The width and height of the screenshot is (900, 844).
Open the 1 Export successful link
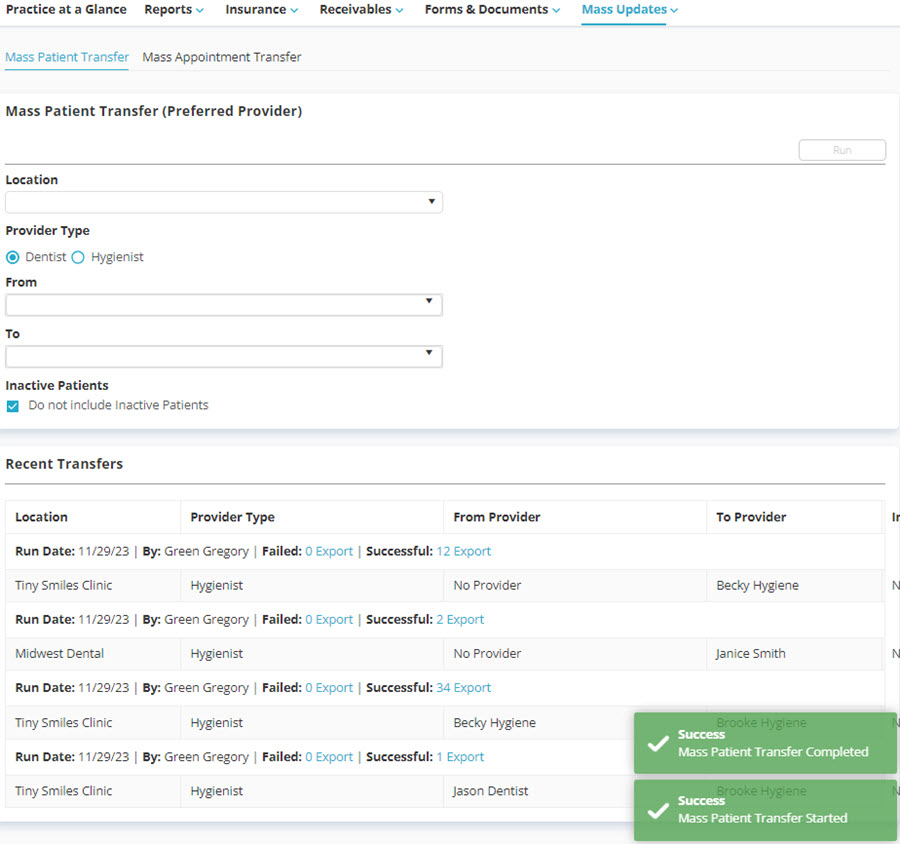(460, 757)
